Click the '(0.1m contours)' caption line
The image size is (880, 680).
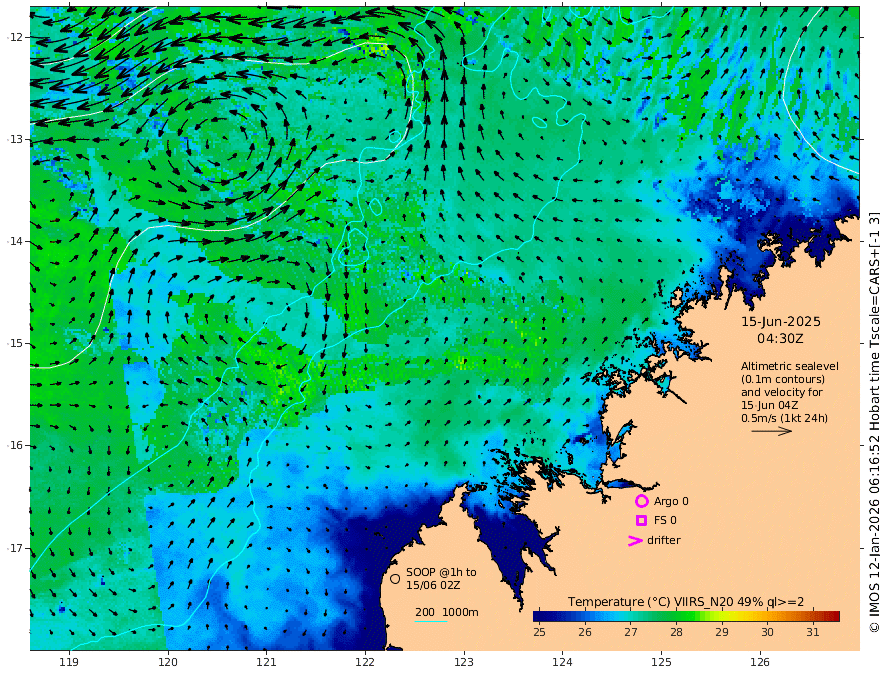point(782,379)
